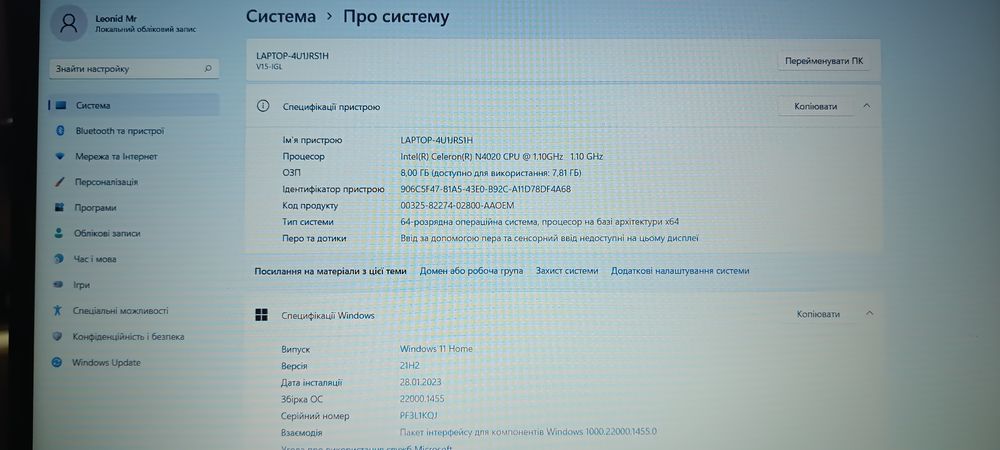Click the Перейменувати ПК button
Screen dimensions: 1000x450
tap(824, 61)
